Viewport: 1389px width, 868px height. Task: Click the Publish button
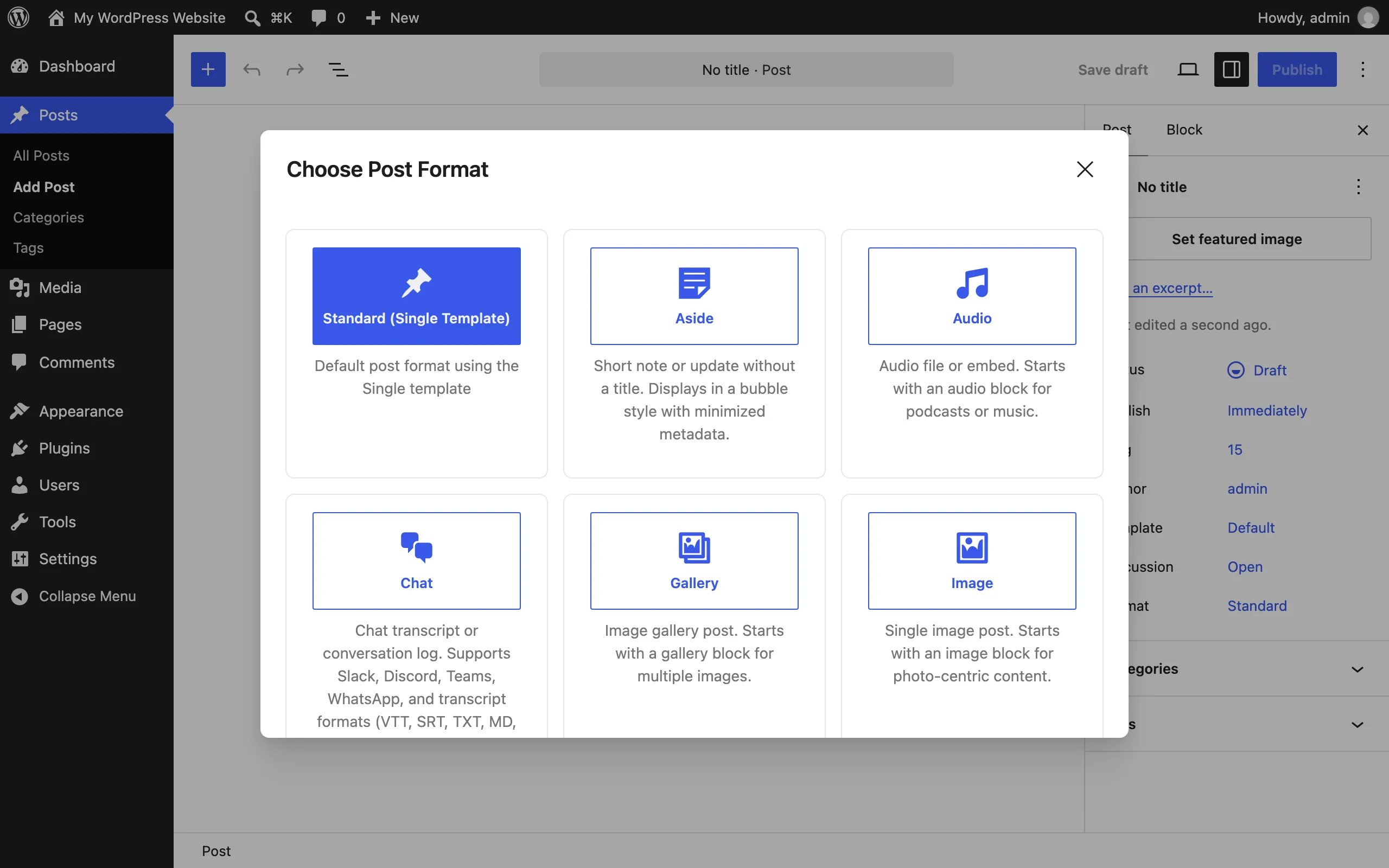pos(1297,69)
